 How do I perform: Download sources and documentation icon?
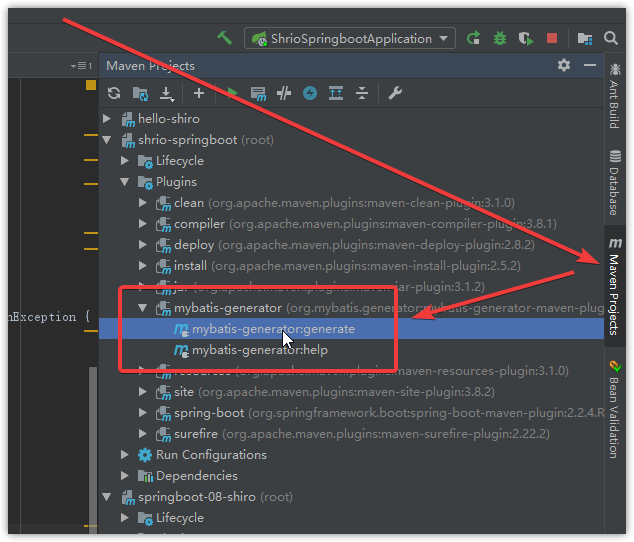(166, 93)
